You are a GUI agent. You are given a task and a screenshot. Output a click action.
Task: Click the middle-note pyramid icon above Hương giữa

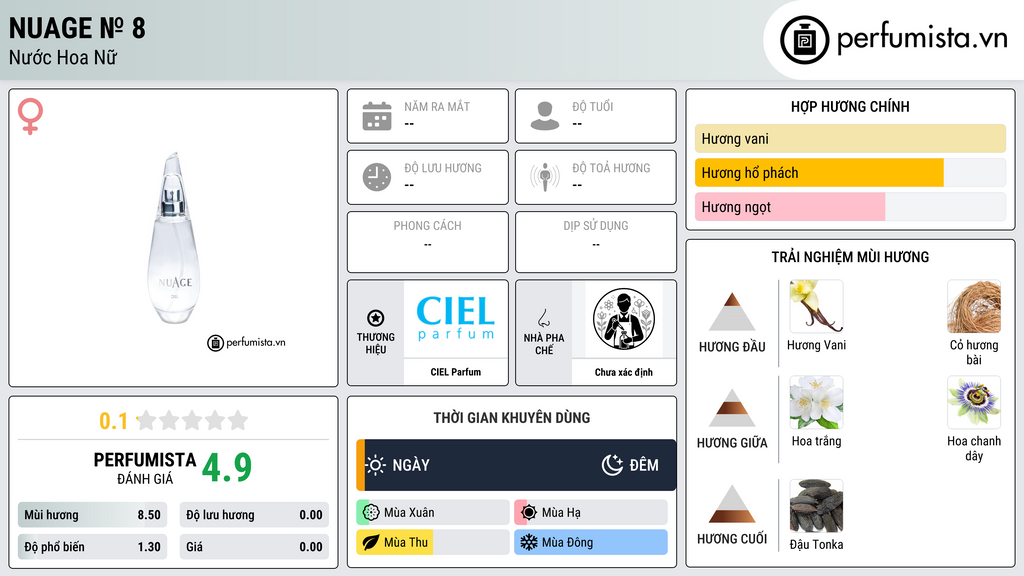pos(732,408)
